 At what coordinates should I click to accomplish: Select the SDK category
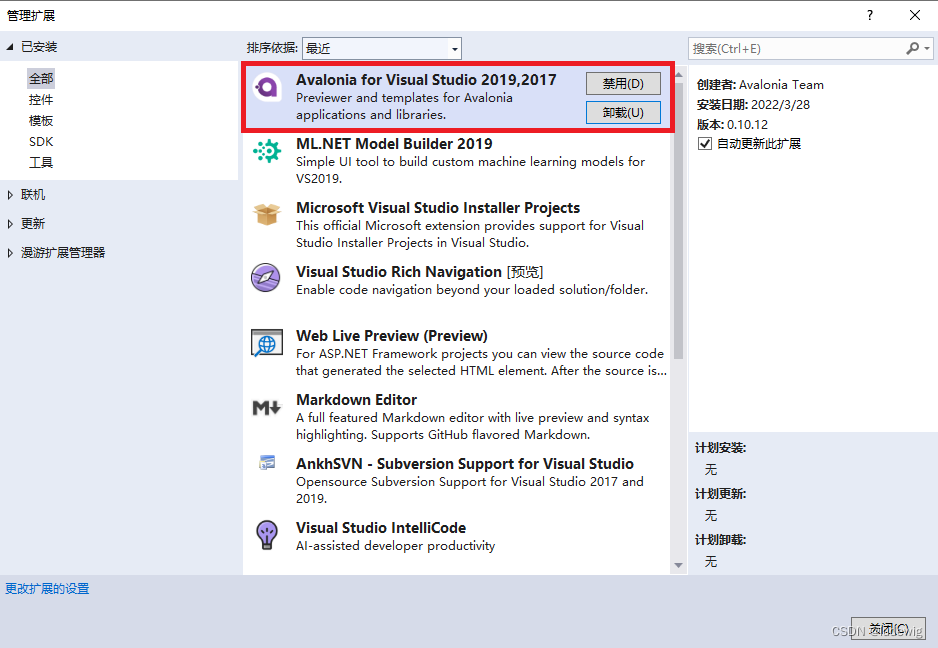41,142
